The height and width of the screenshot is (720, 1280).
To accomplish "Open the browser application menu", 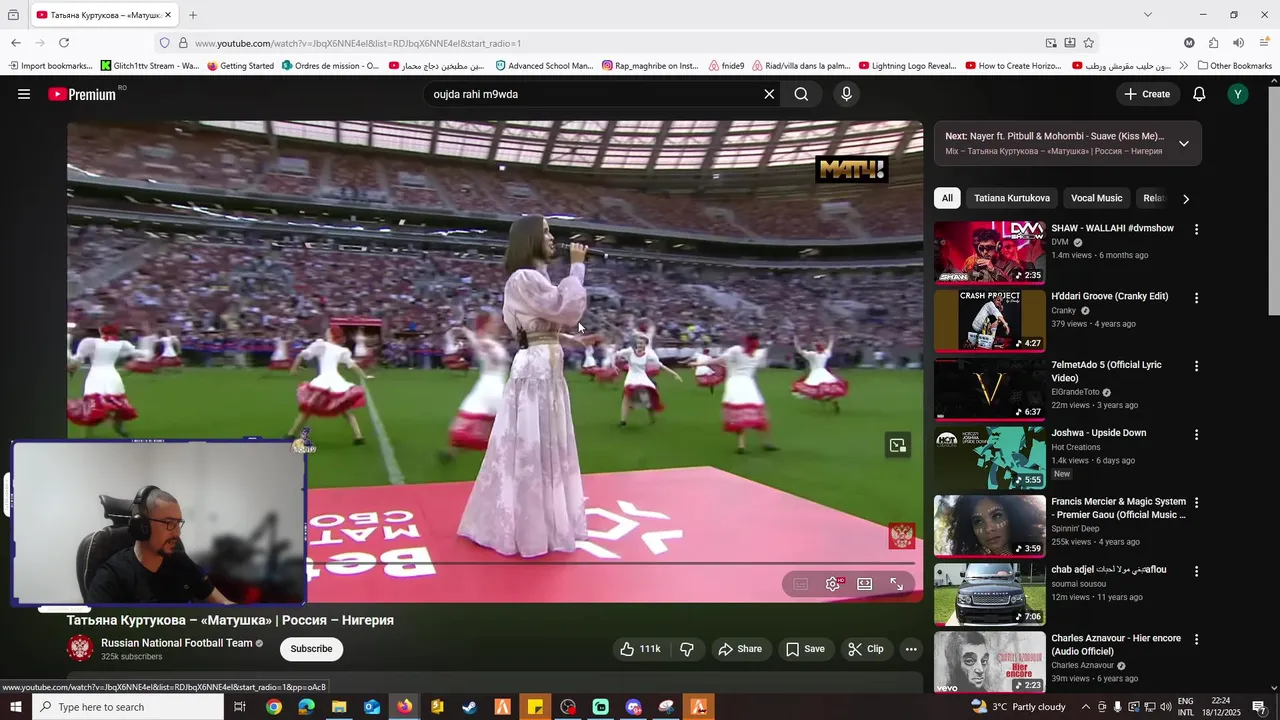I will click(1264, 43).
